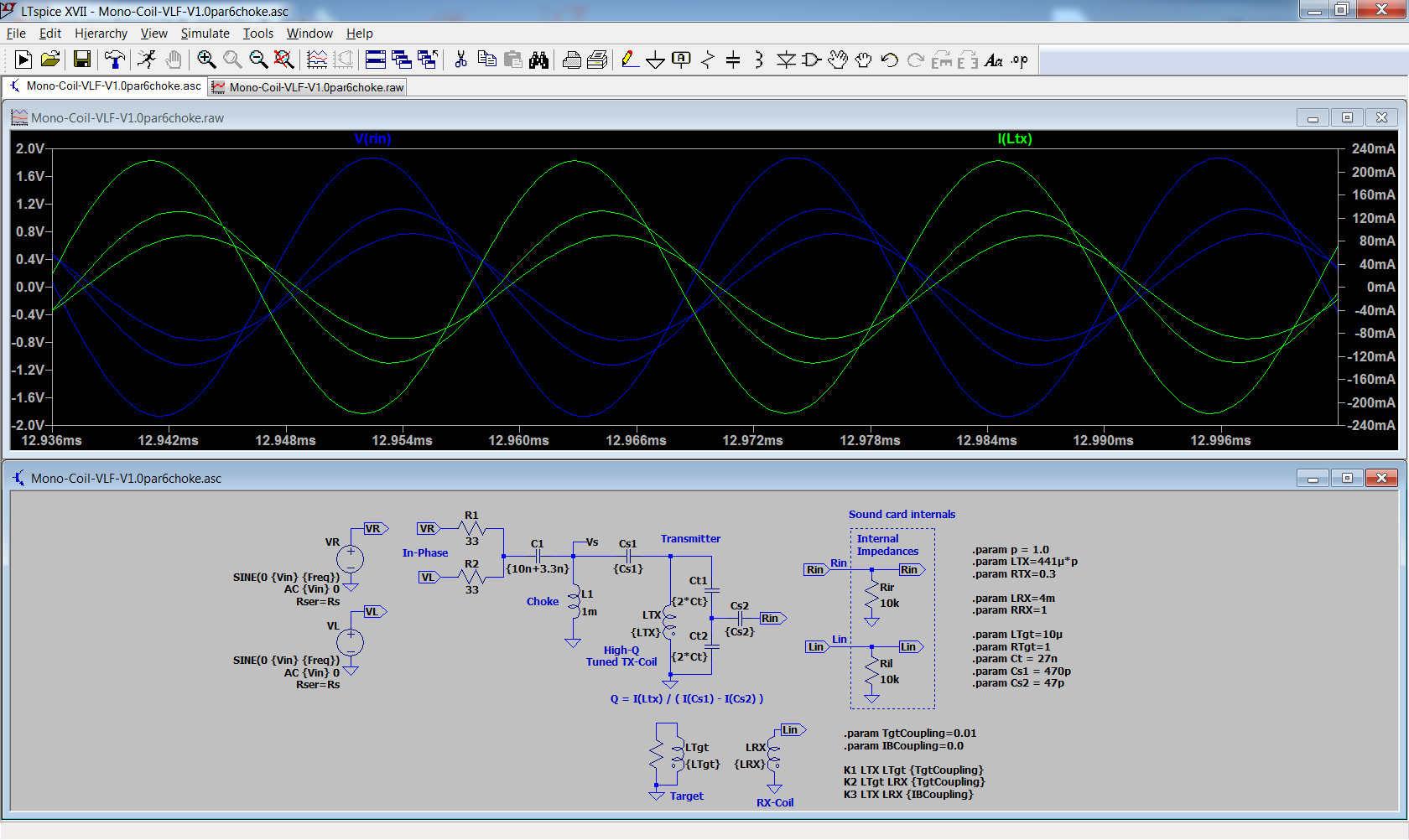
Task: Open the component selector gate icon
Action: point(811,60)
